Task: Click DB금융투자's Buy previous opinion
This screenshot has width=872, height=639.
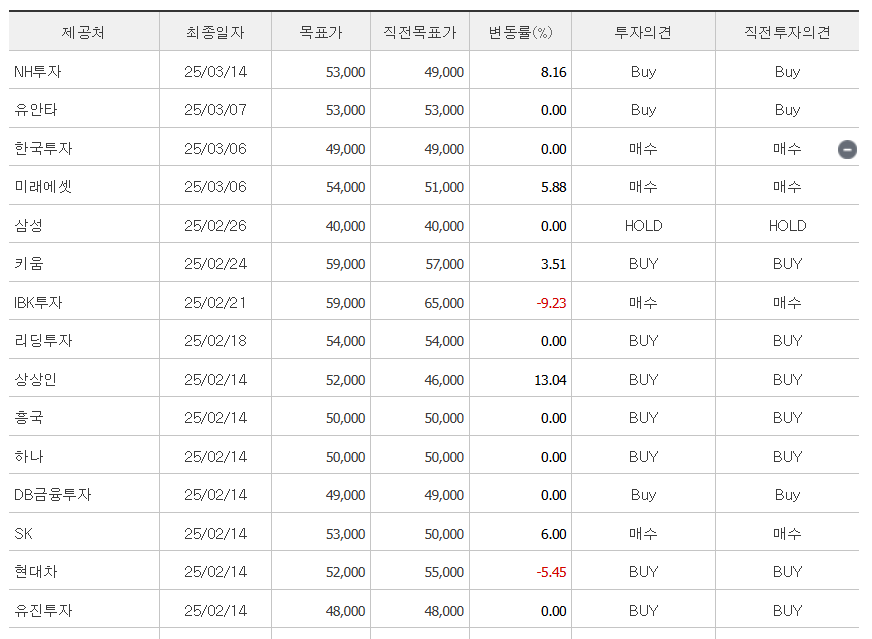Action: [787, 495]
